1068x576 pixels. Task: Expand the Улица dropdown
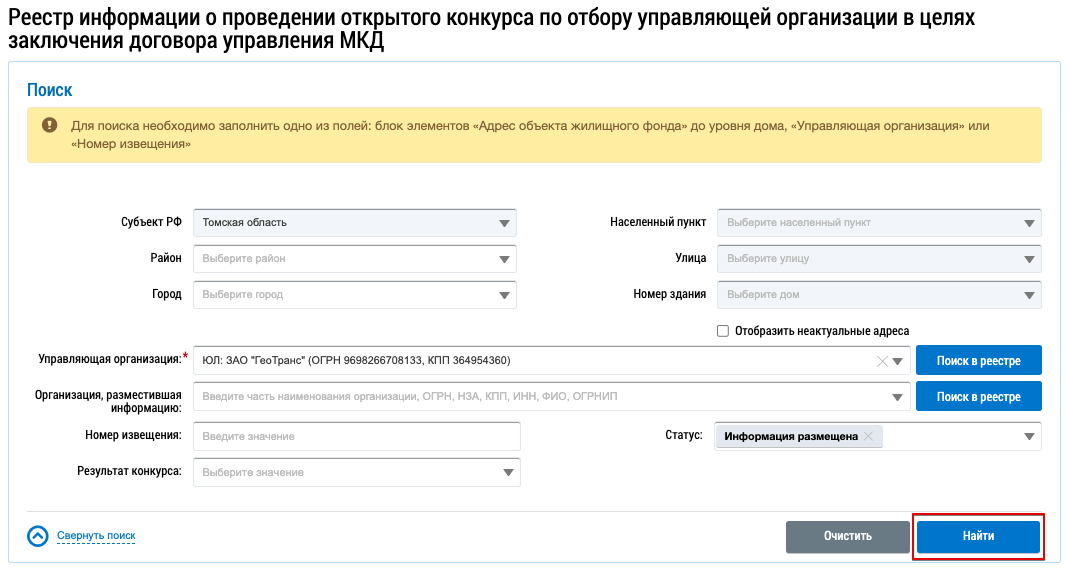point(1029,259)
